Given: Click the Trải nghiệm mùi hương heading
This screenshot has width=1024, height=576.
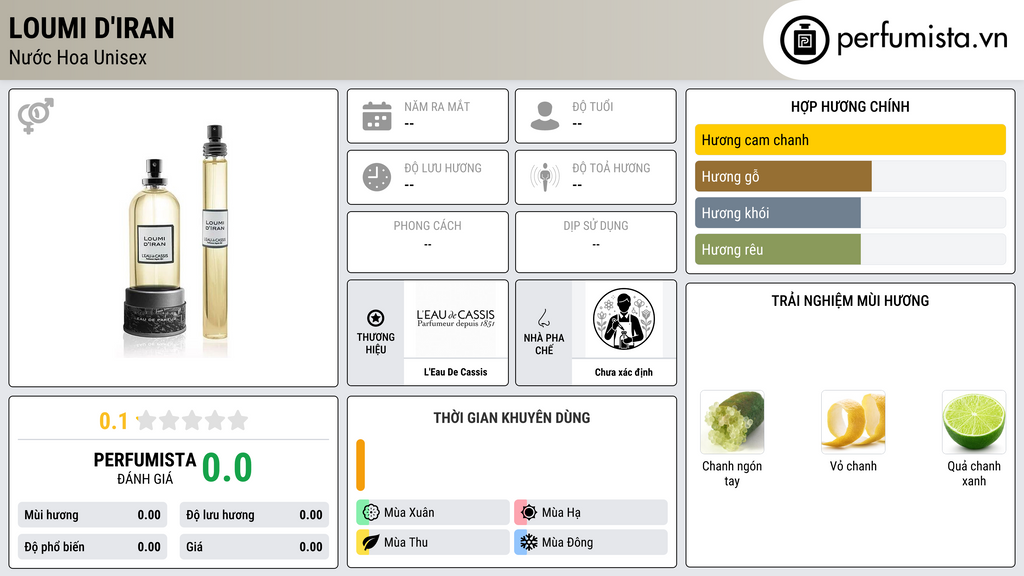Looking at the screenshot, I should 850,300.
